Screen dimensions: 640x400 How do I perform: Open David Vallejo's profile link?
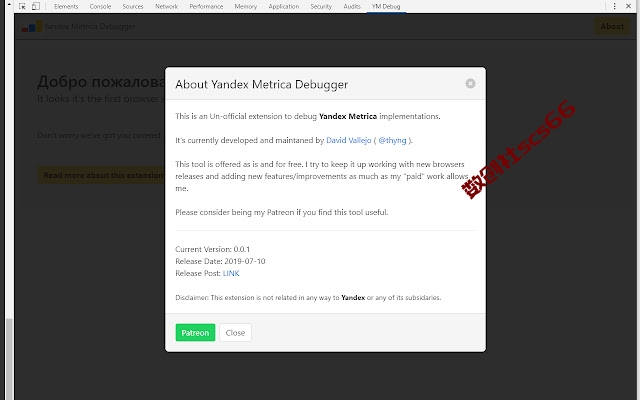click(349, 140)
